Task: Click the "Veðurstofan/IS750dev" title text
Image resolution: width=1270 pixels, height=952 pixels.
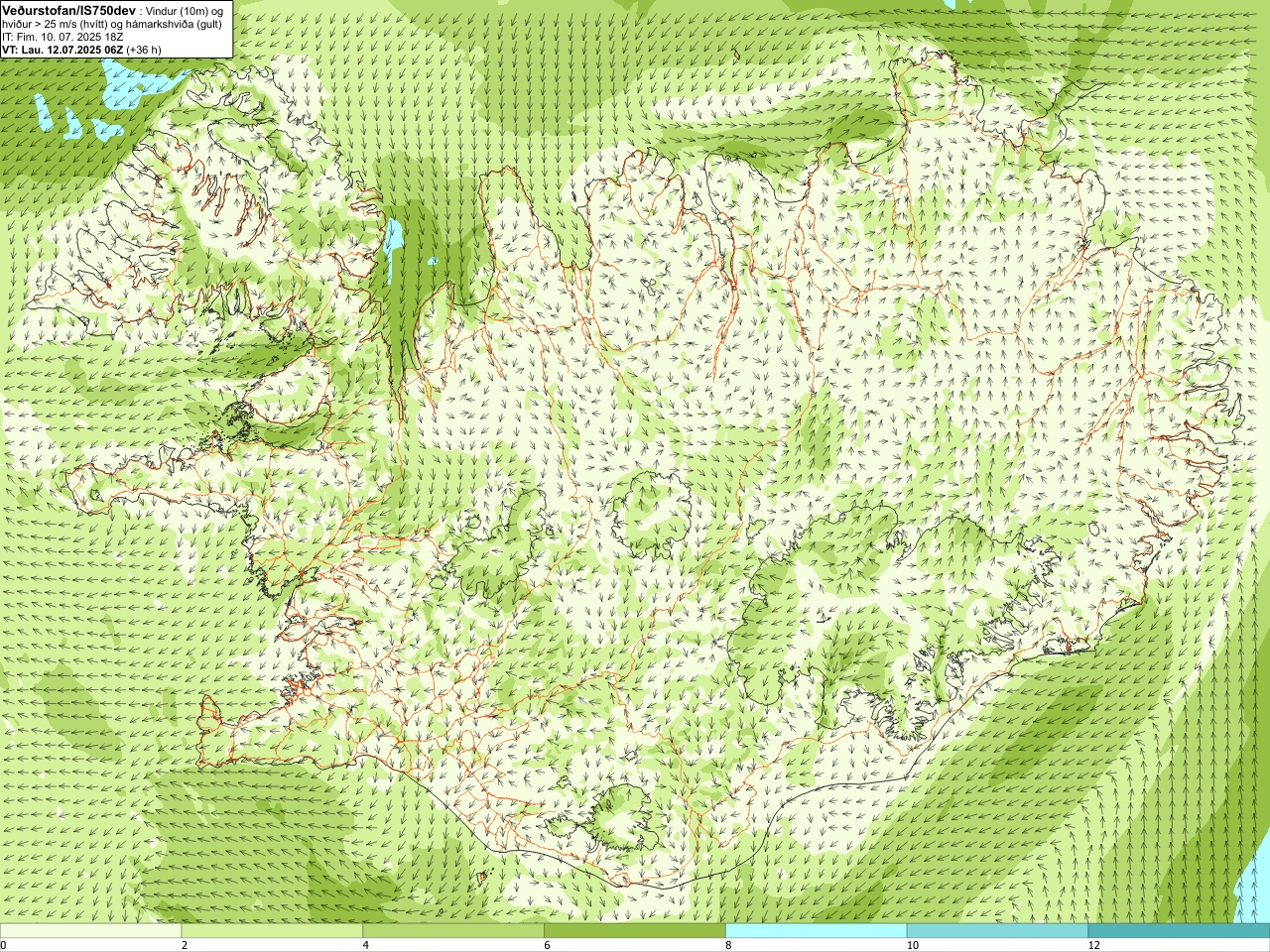Action: pos(69,10)
